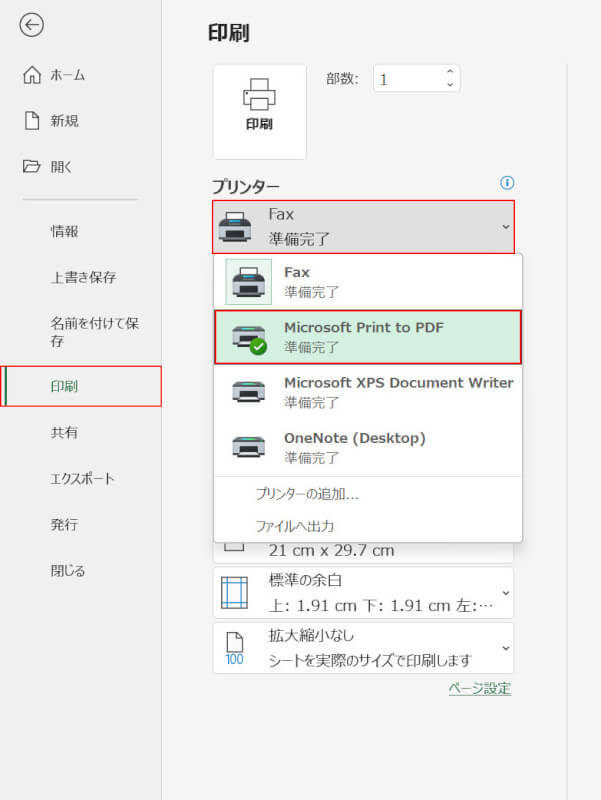Click the printer info icon

[x=507, y=183]
